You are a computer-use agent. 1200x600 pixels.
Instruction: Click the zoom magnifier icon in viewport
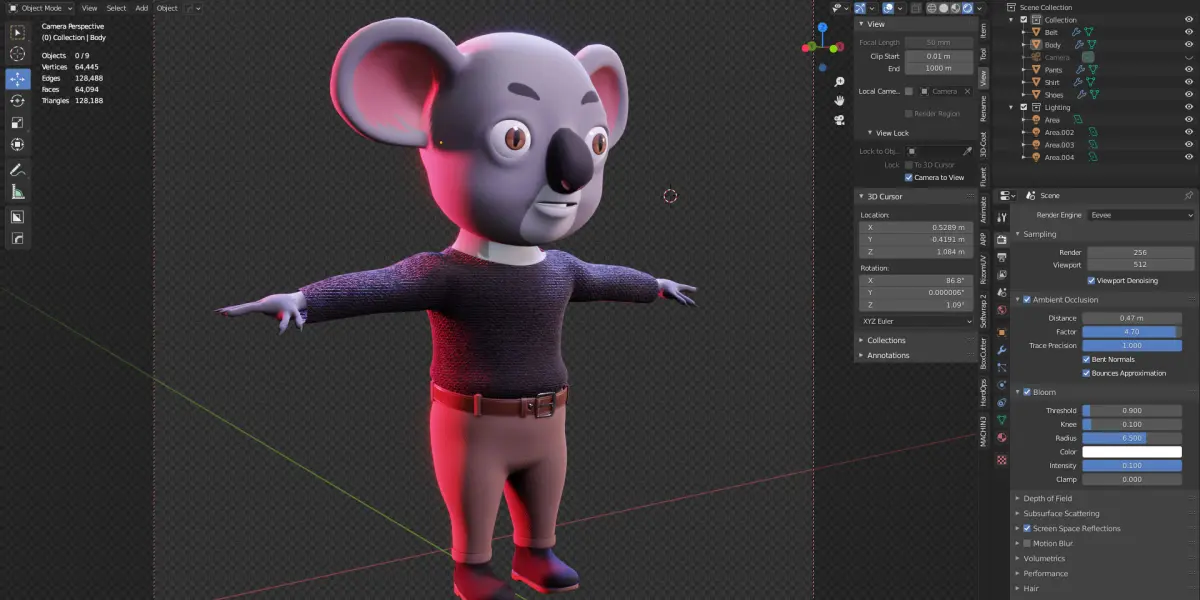point(840,82)
